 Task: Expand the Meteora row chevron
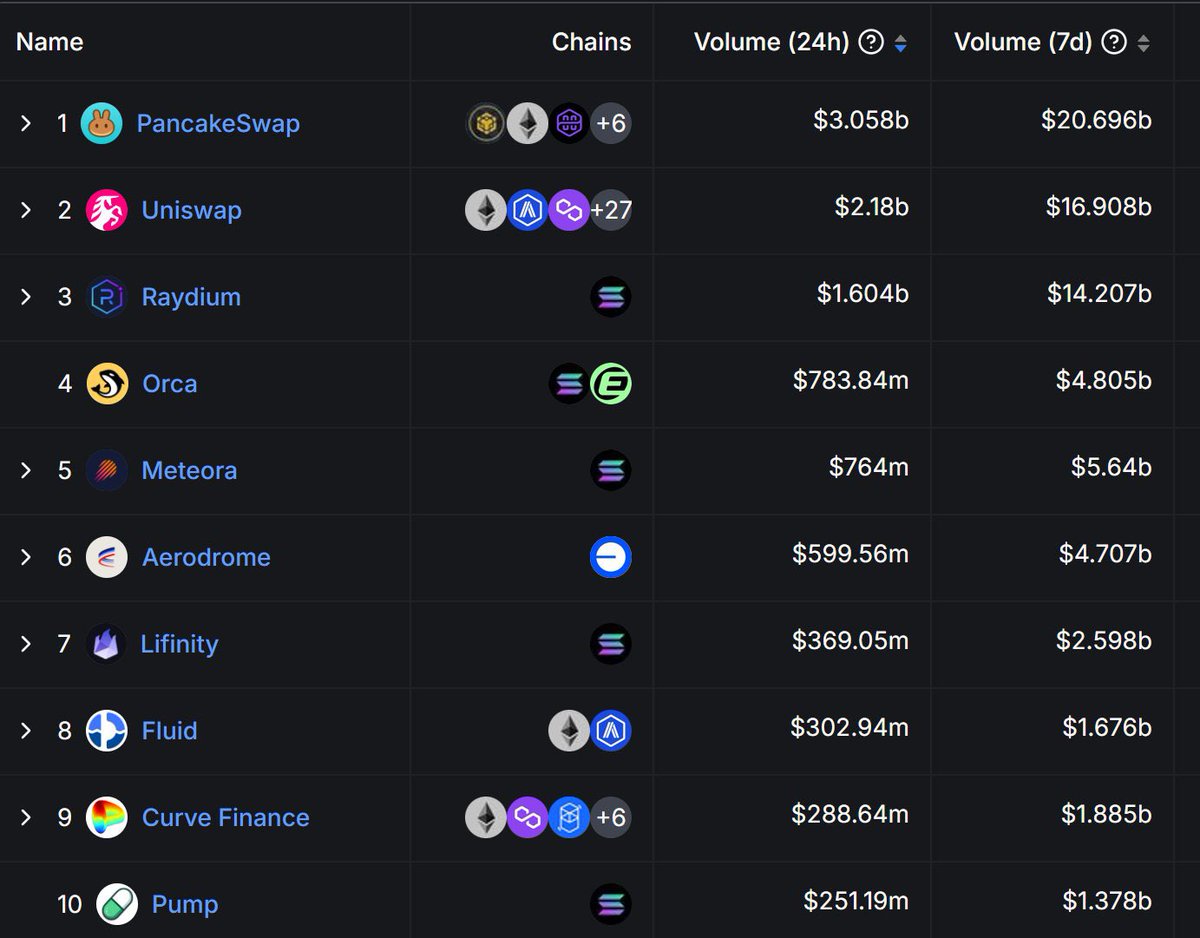(x=26, y=470)
